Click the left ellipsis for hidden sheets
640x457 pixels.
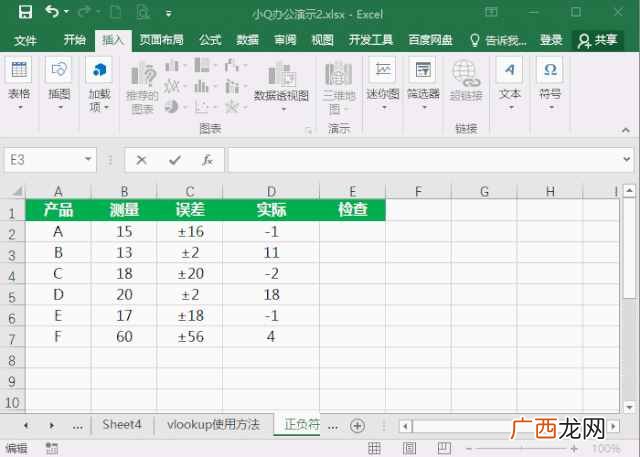click(x=78, y=426)
